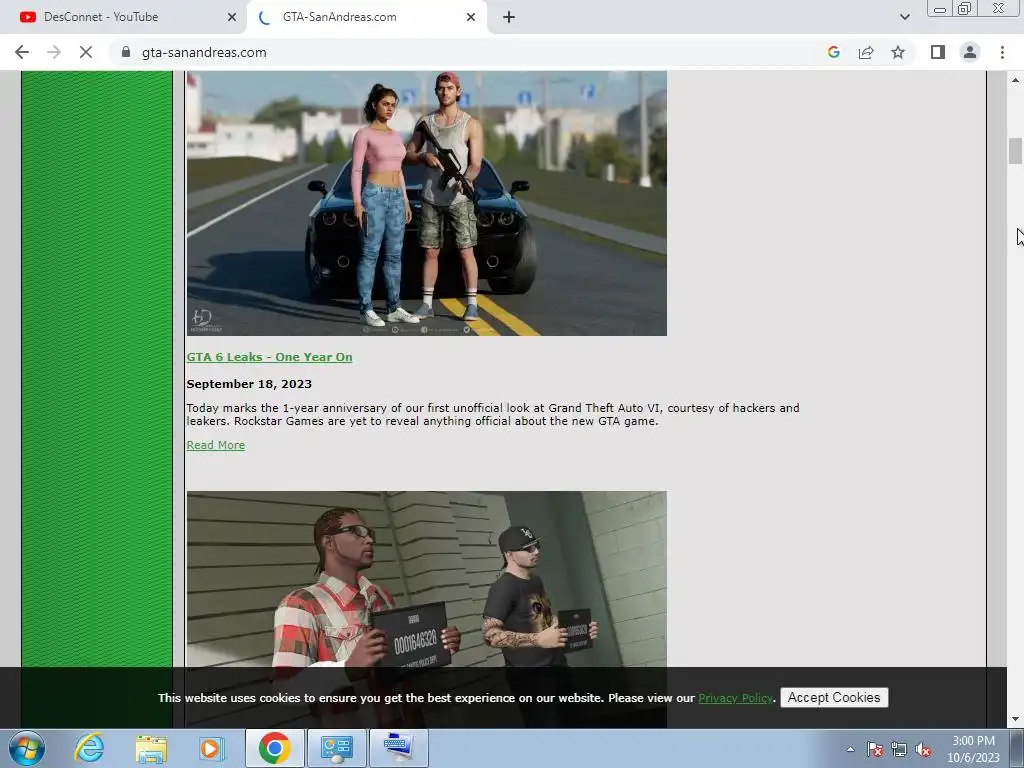Click the page scrollbar up arrow
The width and height of the screenshot is (1024, 768).
click(x=1015, y=80)
